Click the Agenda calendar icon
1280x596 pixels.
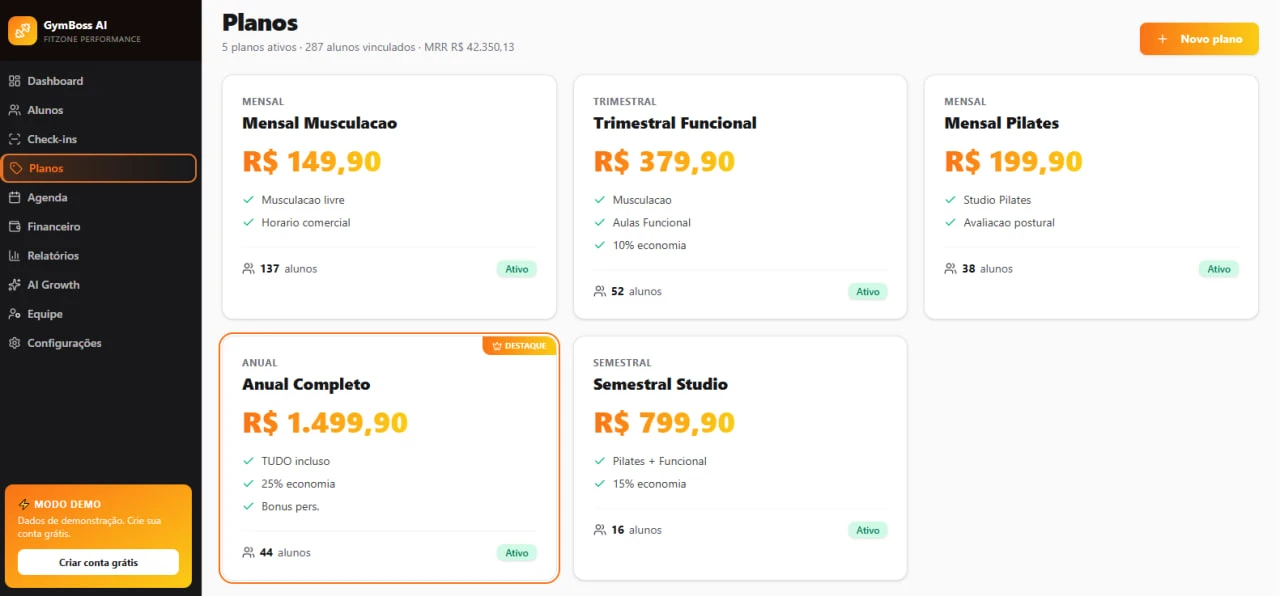pyautogui.click(x=14, y=197)
